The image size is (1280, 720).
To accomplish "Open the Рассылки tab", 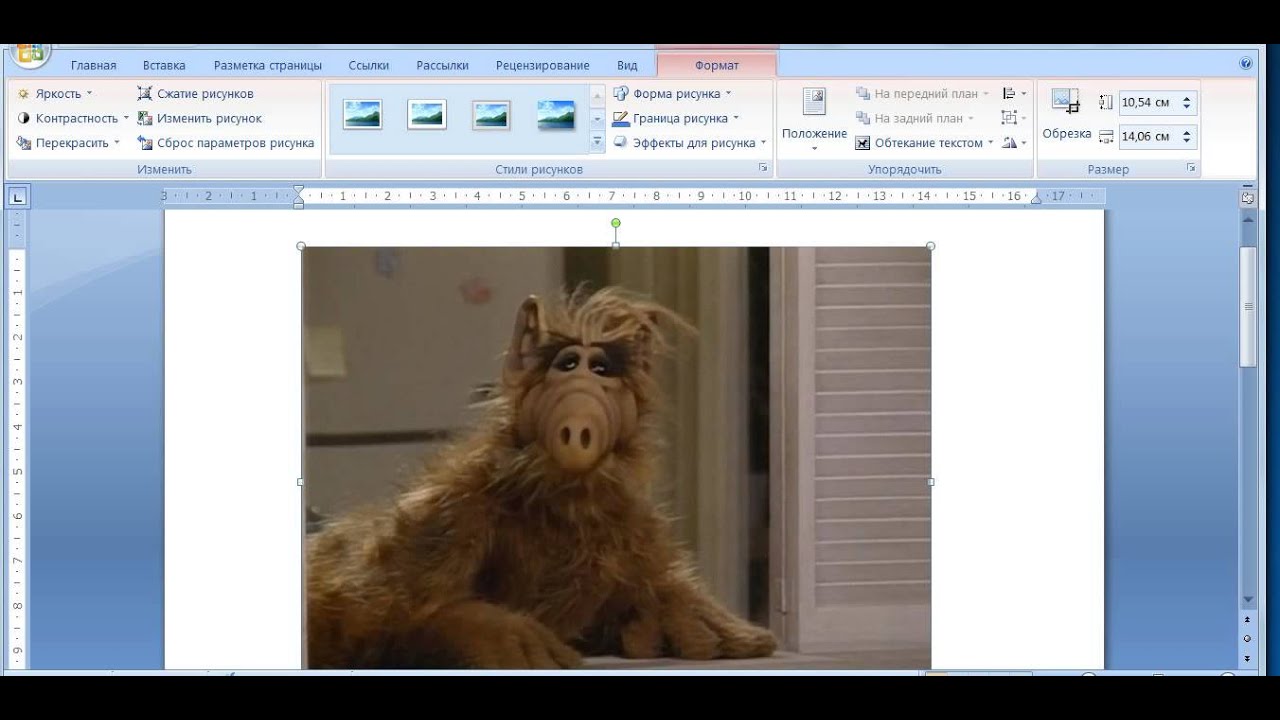I will pyautogui.click(x=442, y=65).
